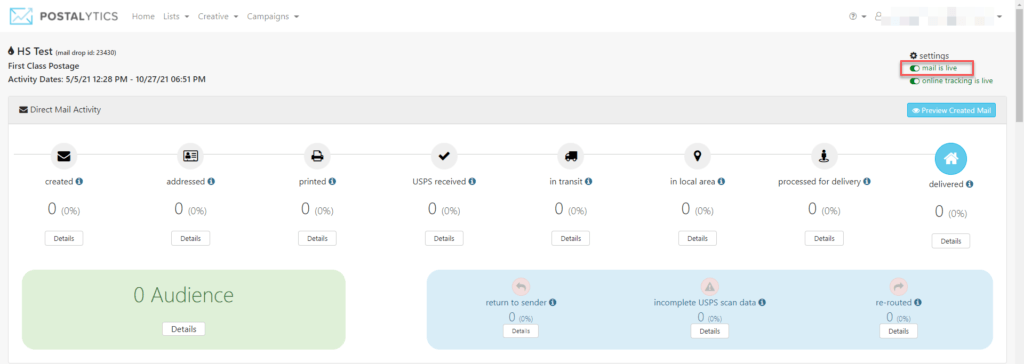1024x364 pixels.
Task: Open Details under USPS received
Action: tap(444, 239)
